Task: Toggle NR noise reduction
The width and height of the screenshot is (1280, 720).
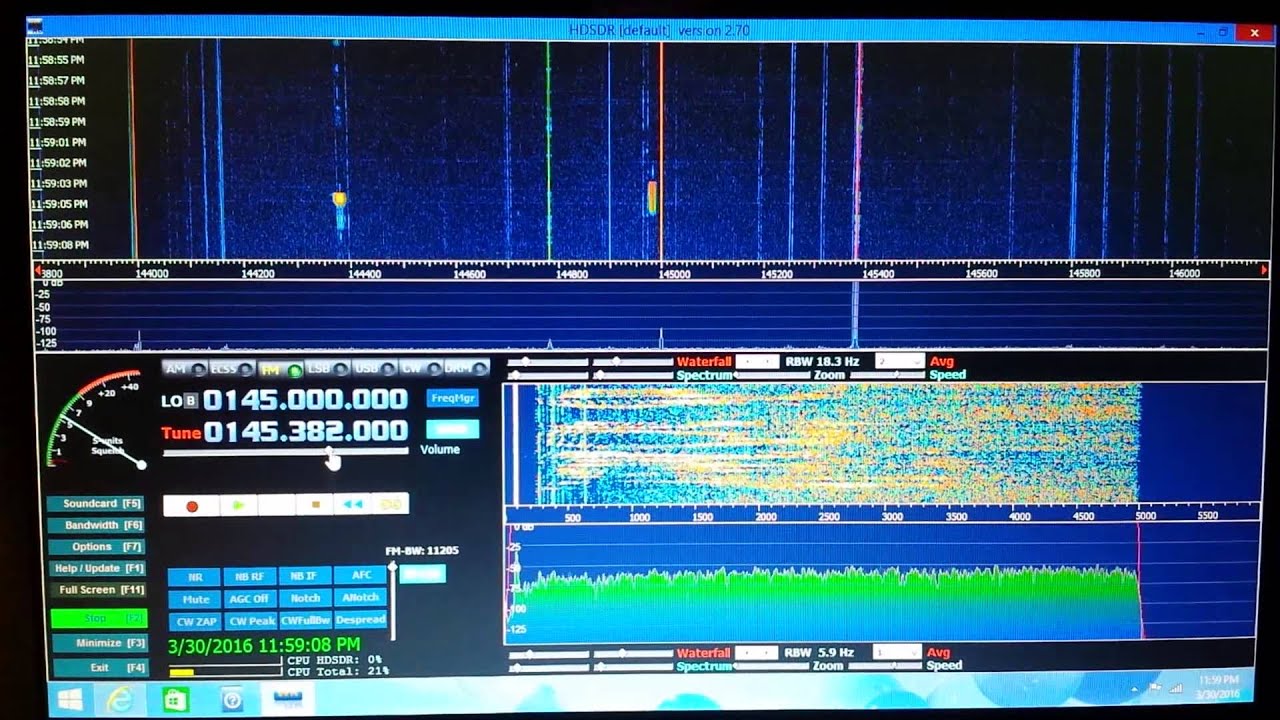Action: click(194, 577)
